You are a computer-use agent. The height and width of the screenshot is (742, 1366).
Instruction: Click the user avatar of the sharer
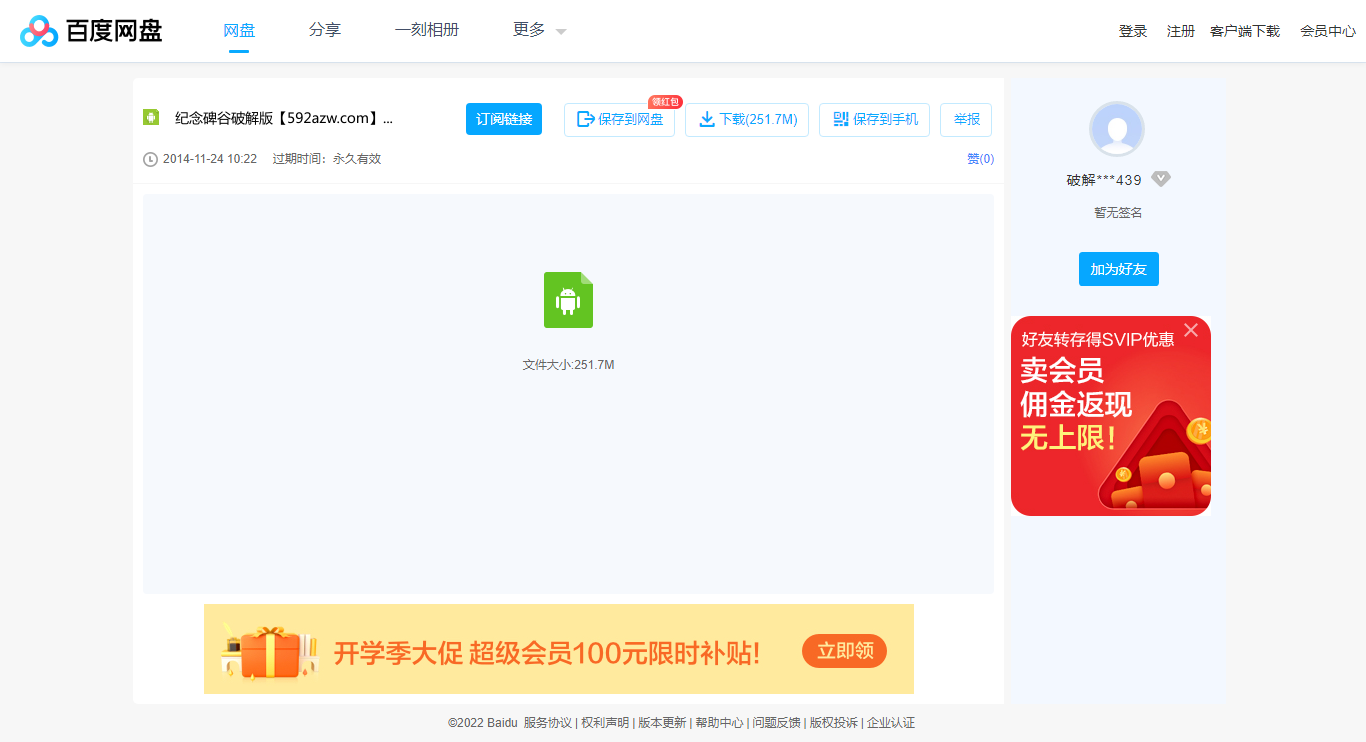[x=1117, y=128]
